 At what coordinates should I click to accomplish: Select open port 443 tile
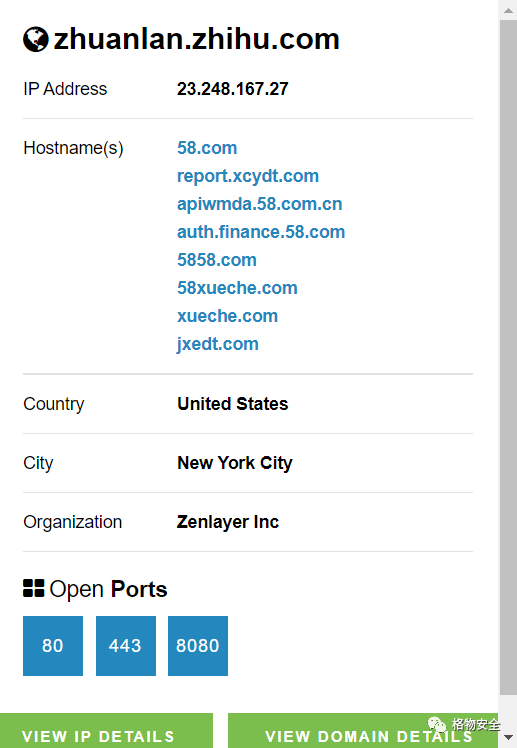pyautogui.click(x=126, y=645)
